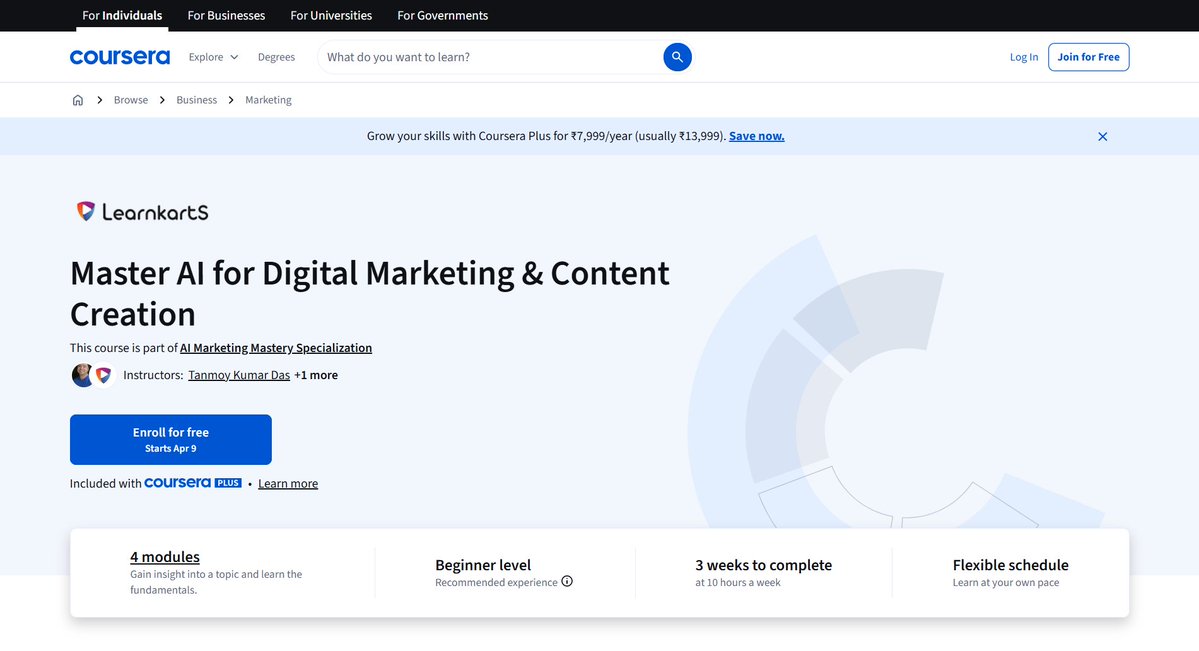Open the Business breadcrumb
This screenshot has height=651, width=1199.
pyautogui.click(x=197, y=100)
